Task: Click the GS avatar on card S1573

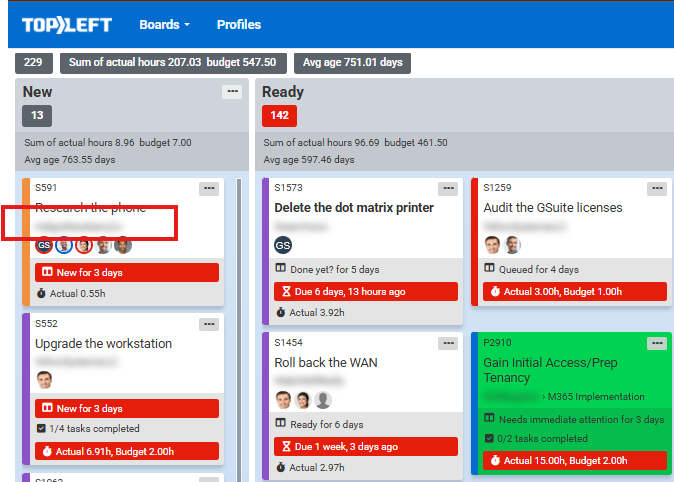Action: point(283,245)
